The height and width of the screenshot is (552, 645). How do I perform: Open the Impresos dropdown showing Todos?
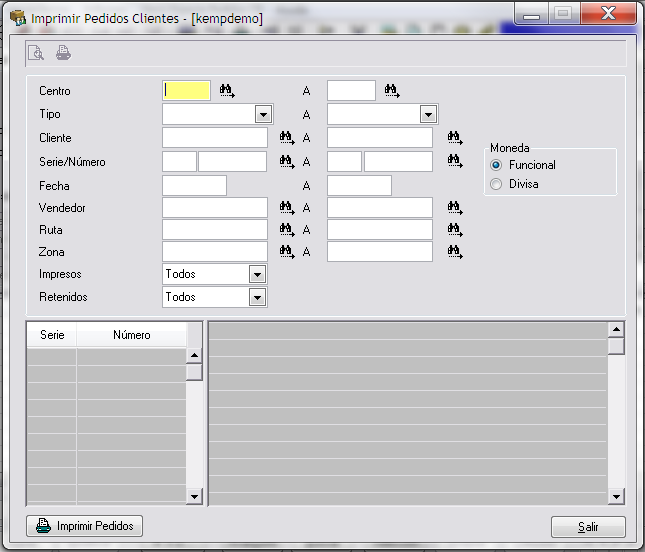[x=257, y=274]
